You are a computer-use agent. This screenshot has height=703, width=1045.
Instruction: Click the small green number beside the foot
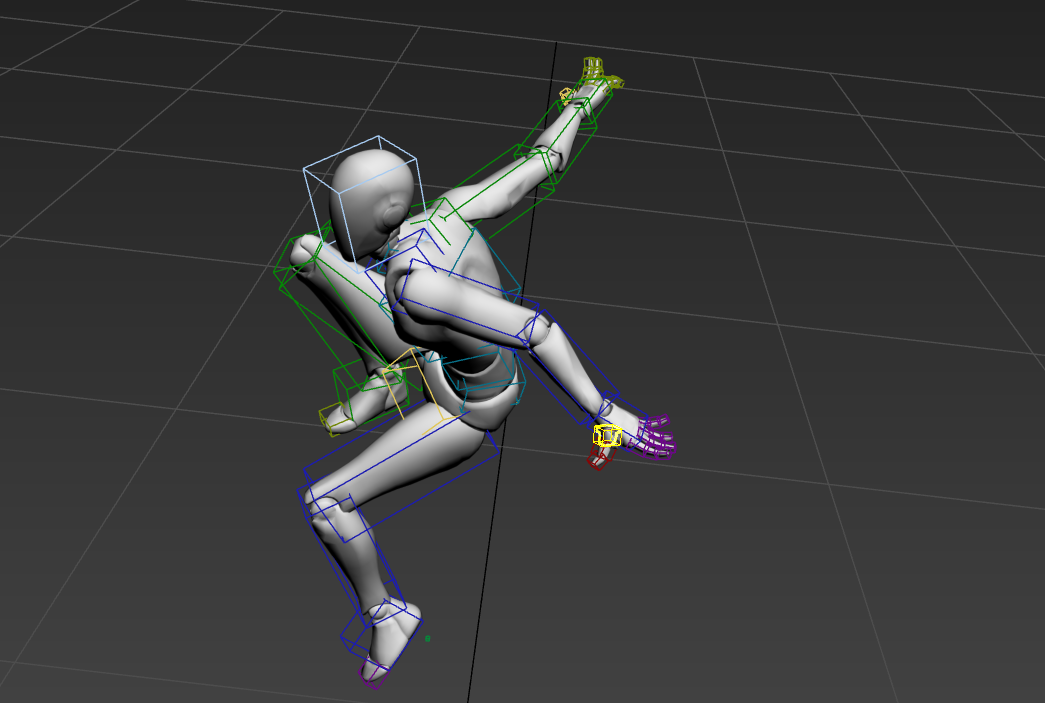[427, 638]
